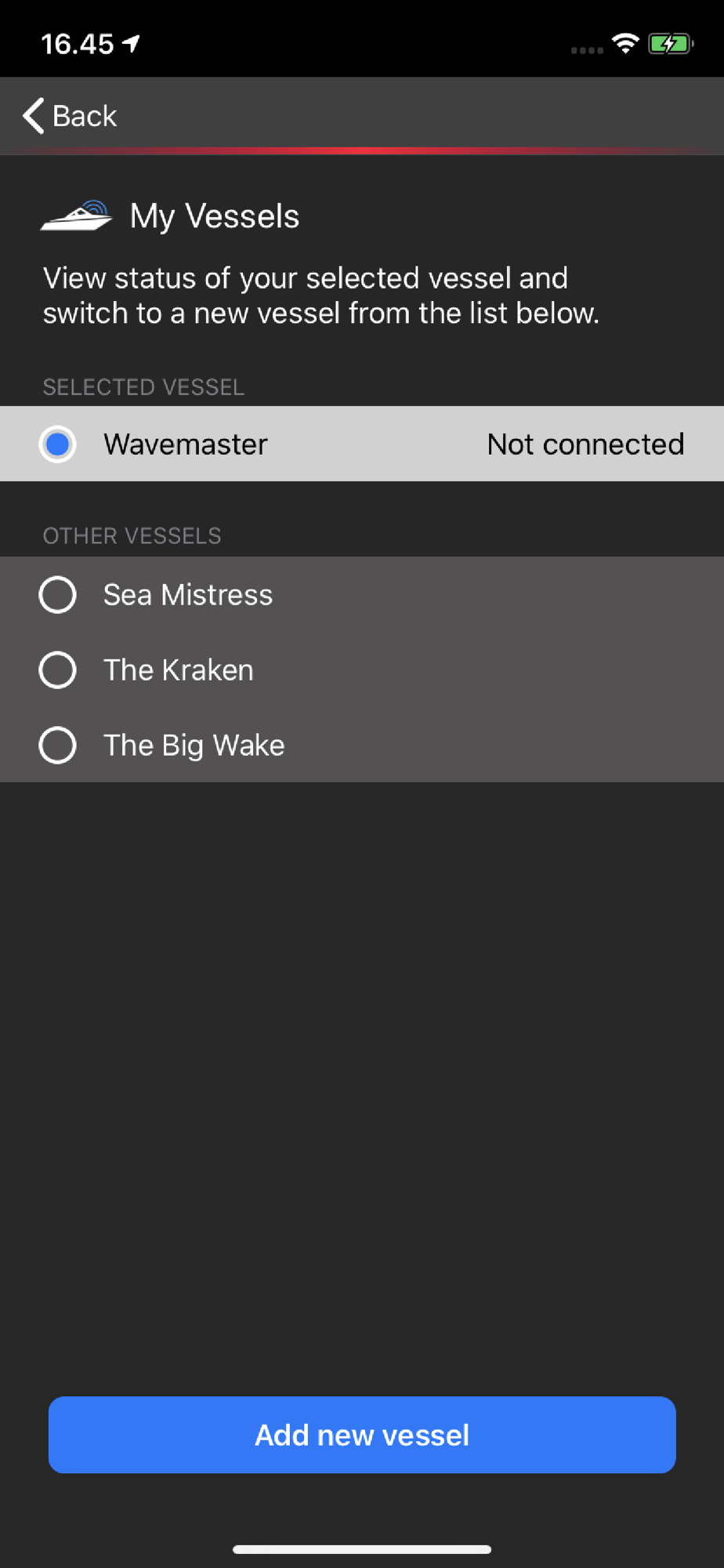Image resolution: width=724 pixels, height=1568 pixels.
Task: Tap the back chevron arrow
Action: coord(33,116)
